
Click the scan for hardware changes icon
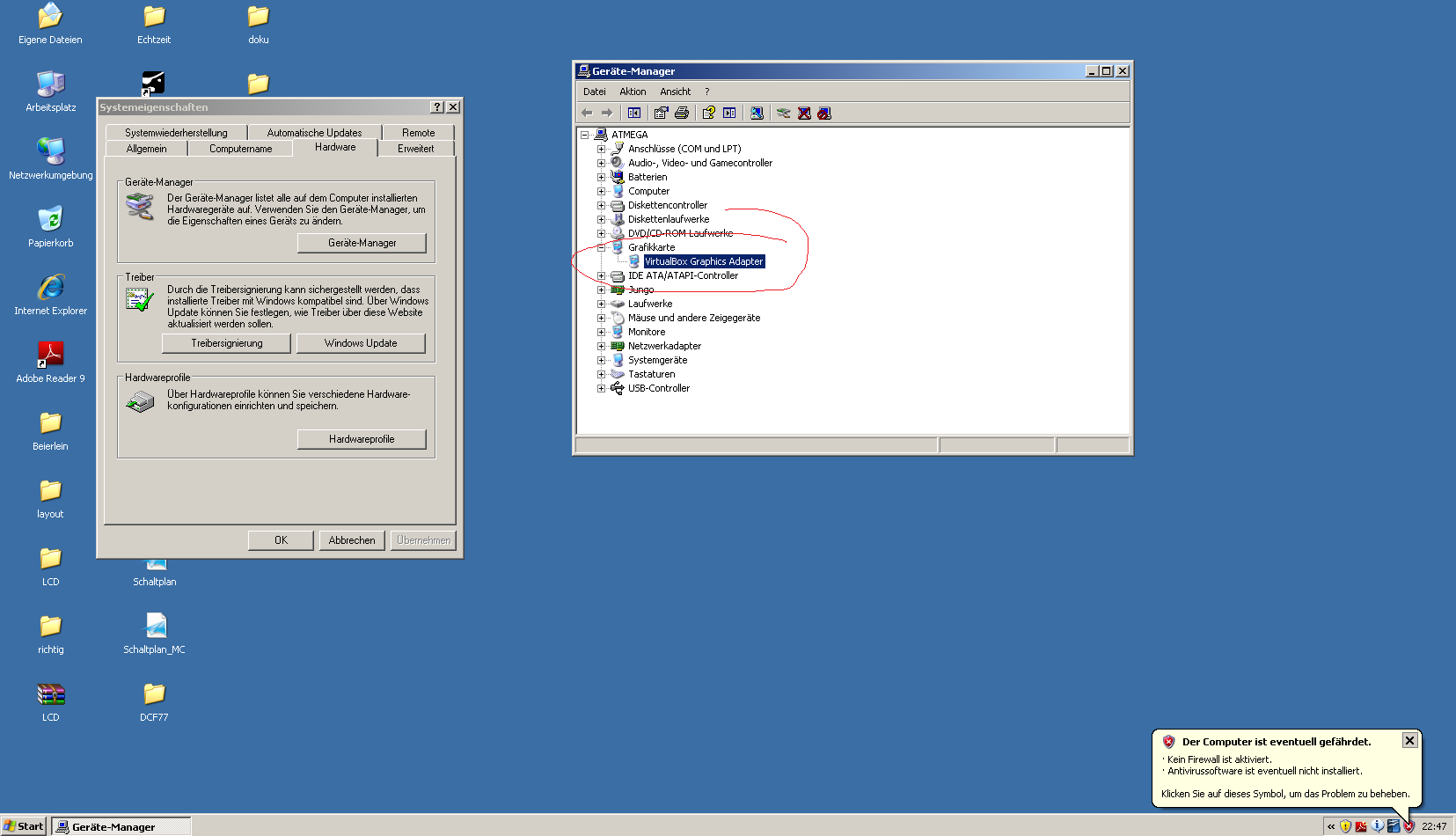[x=757, y=113]
